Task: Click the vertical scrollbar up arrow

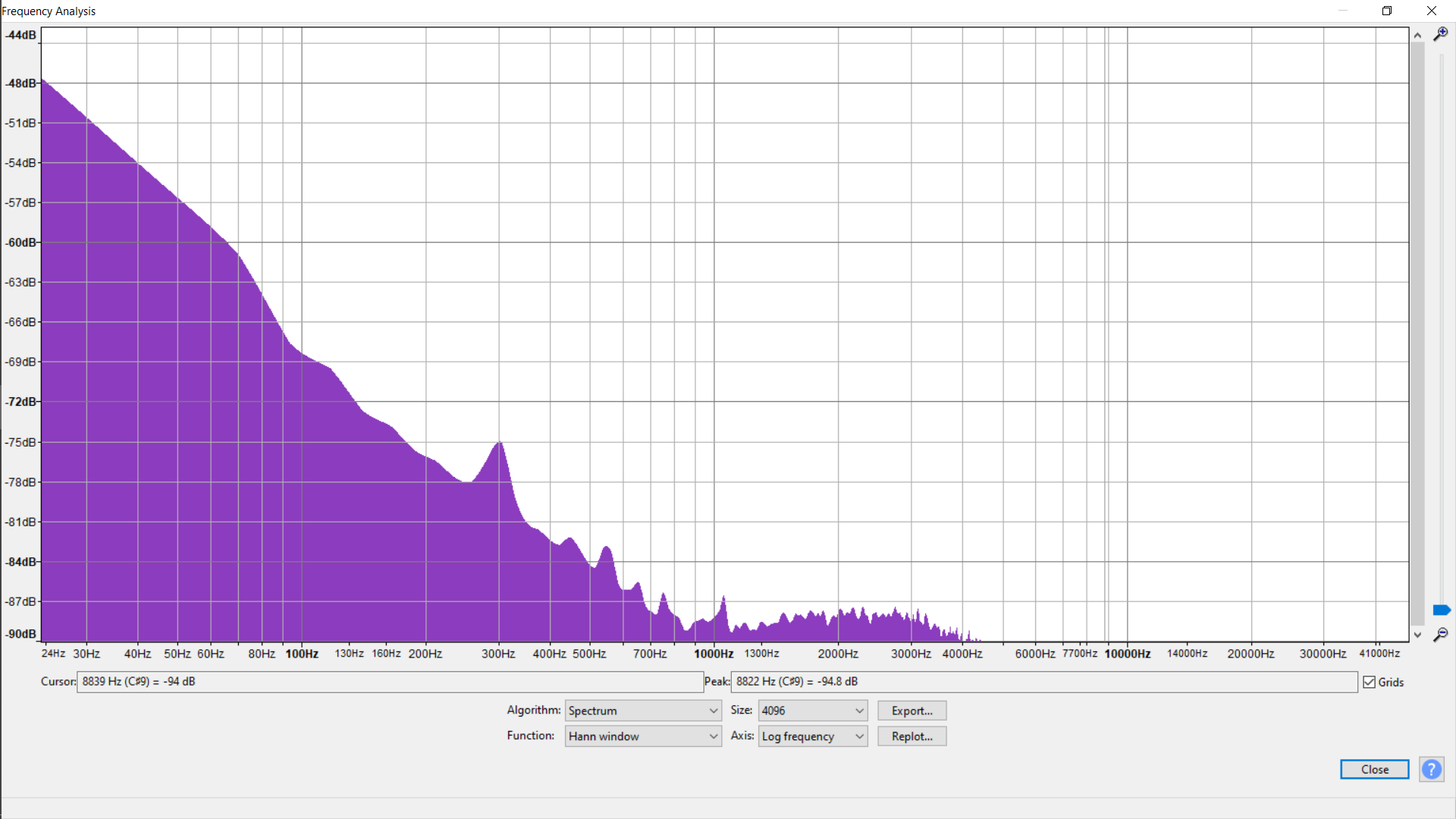Action: [1417, 35]
